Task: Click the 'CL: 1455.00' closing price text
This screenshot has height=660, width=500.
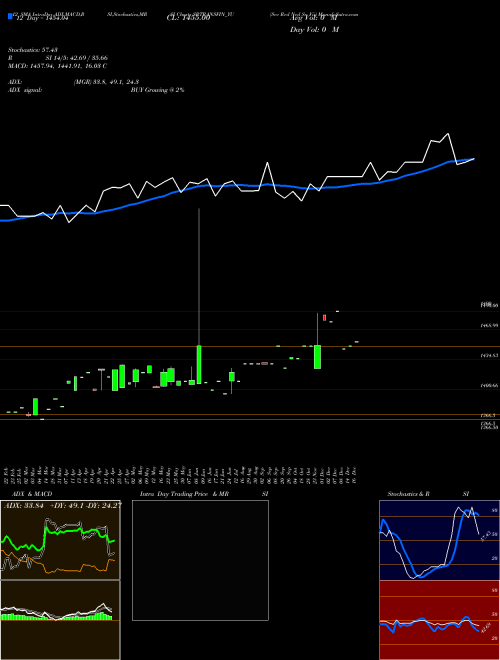Action: click(188, 19)
